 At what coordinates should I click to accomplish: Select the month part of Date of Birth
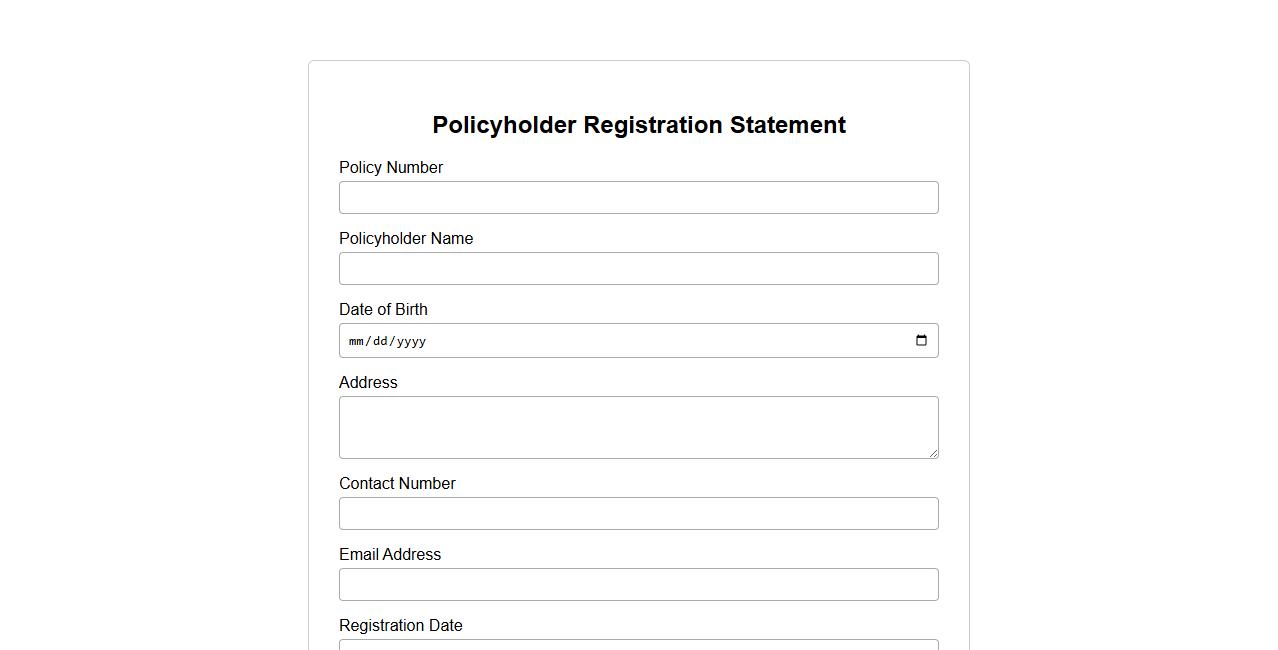[356, 341]
